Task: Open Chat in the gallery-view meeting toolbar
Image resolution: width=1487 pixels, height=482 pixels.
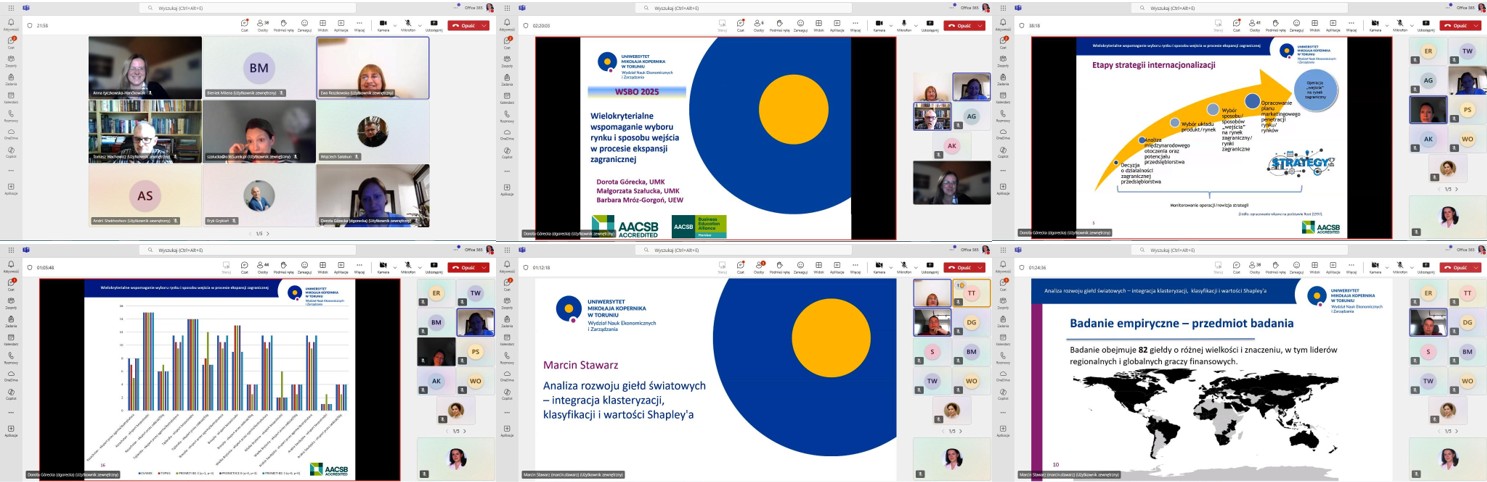Action: click(245, 24)
